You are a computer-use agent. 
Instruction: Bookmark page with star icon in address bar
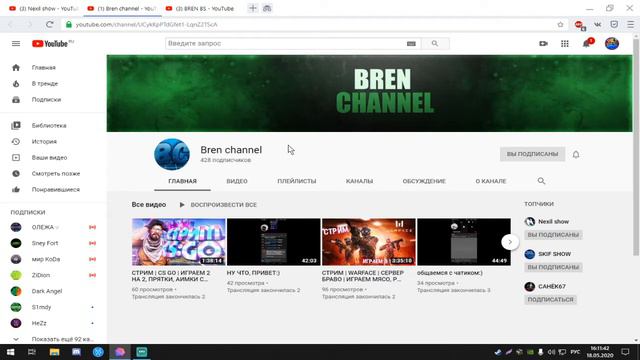(x=560, y=24)
